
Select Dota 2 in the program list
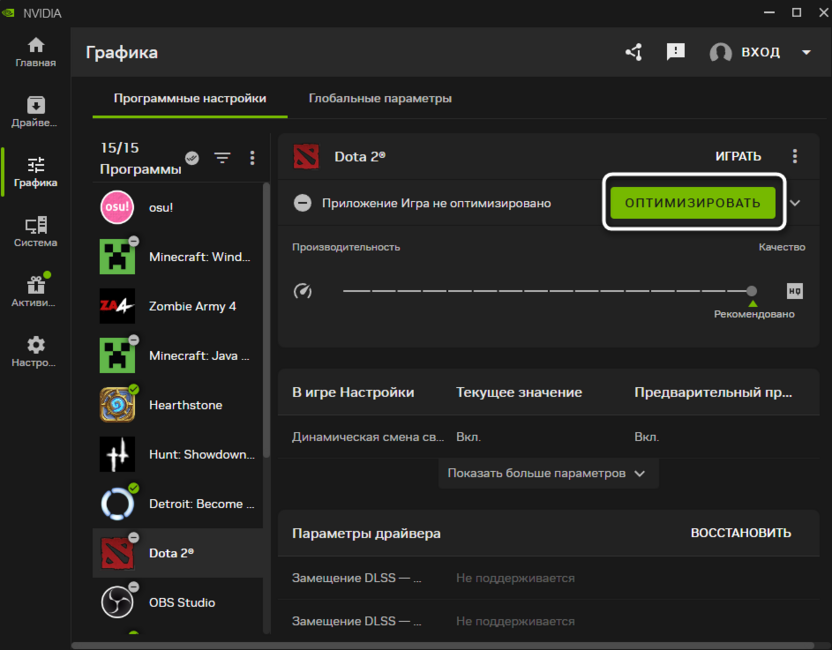pyautogui.click(x=178, y=553)
